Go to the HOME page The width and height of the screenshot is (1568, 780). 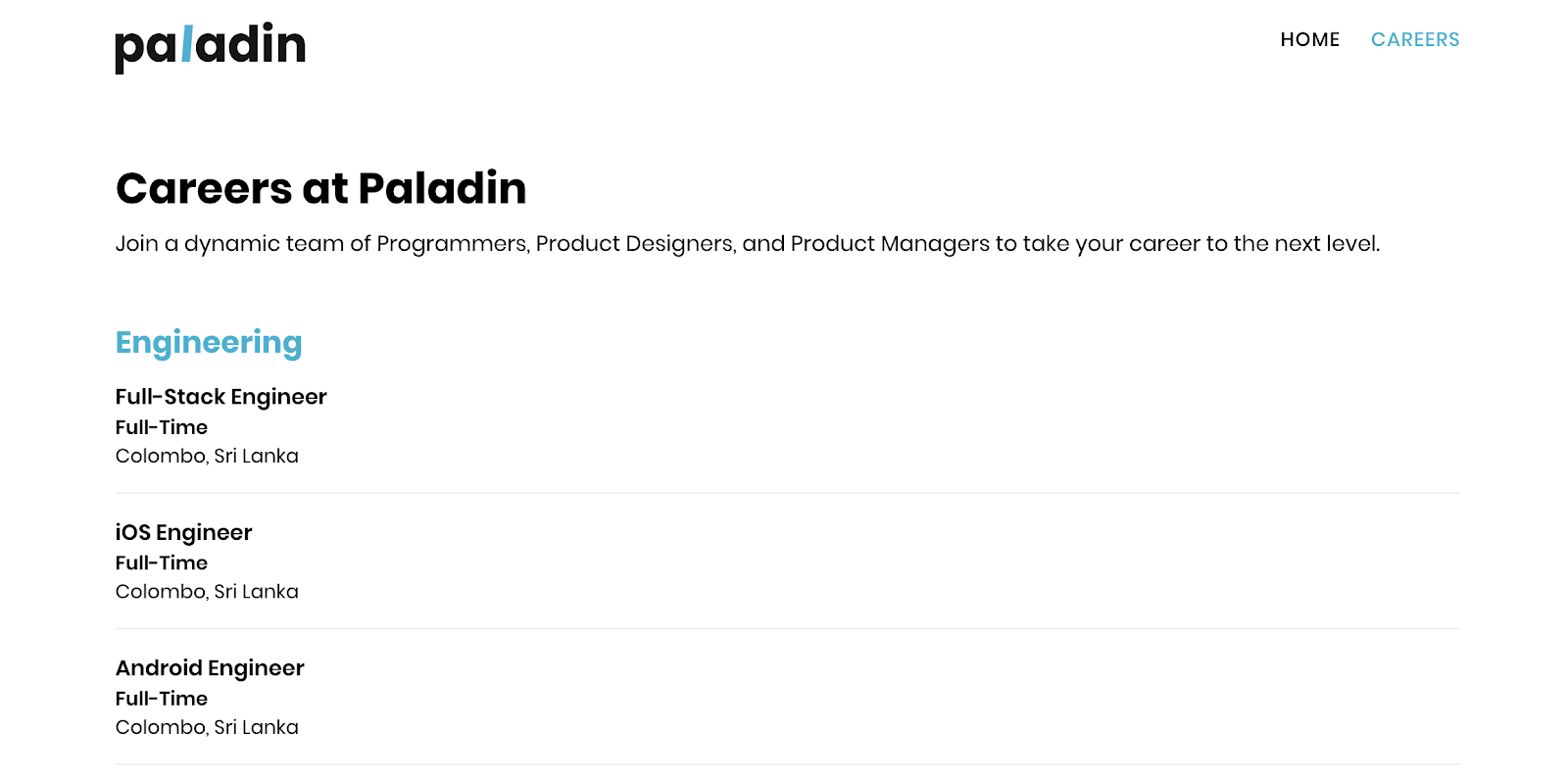click(1309, 40)
